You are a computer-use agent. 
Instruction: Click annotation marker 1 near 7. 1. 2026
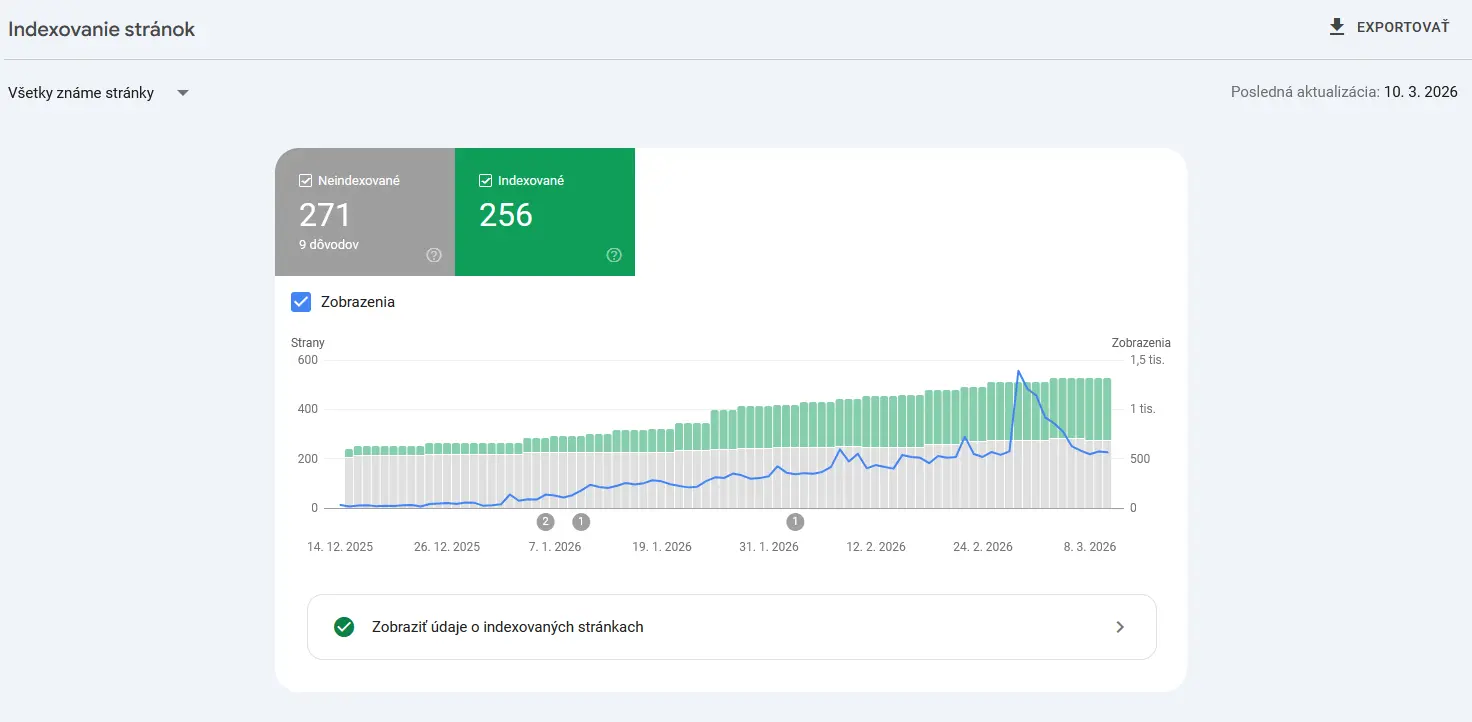click(x=581, y=521)
